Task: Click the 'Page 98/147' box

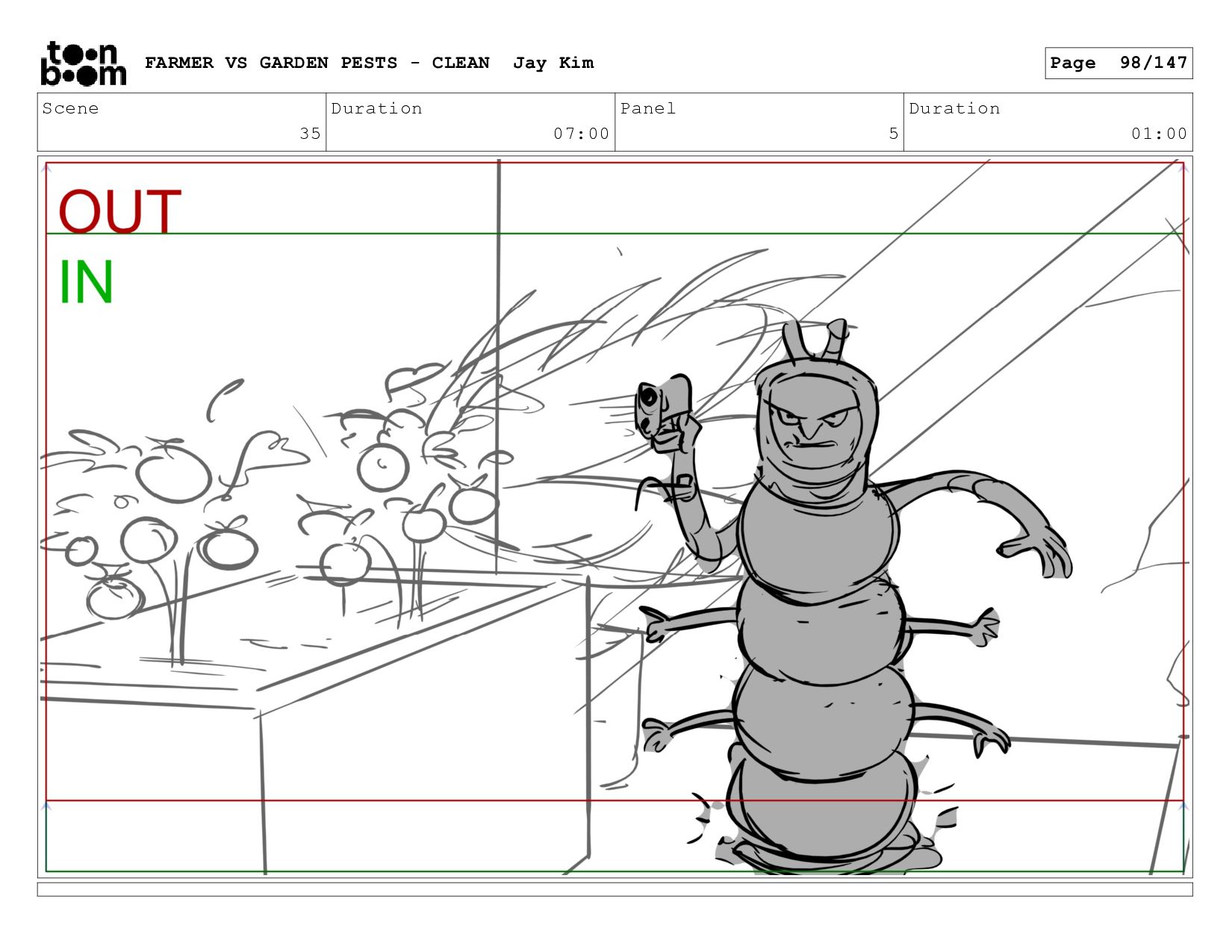Action: pyautogui.click(x=1119, y=63)
